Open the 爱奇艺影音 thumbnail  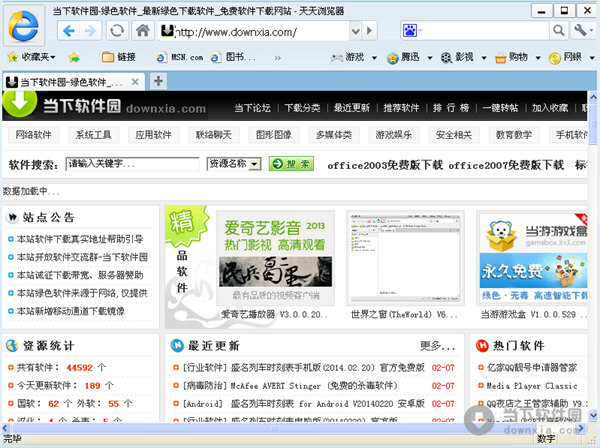(276, 258)
